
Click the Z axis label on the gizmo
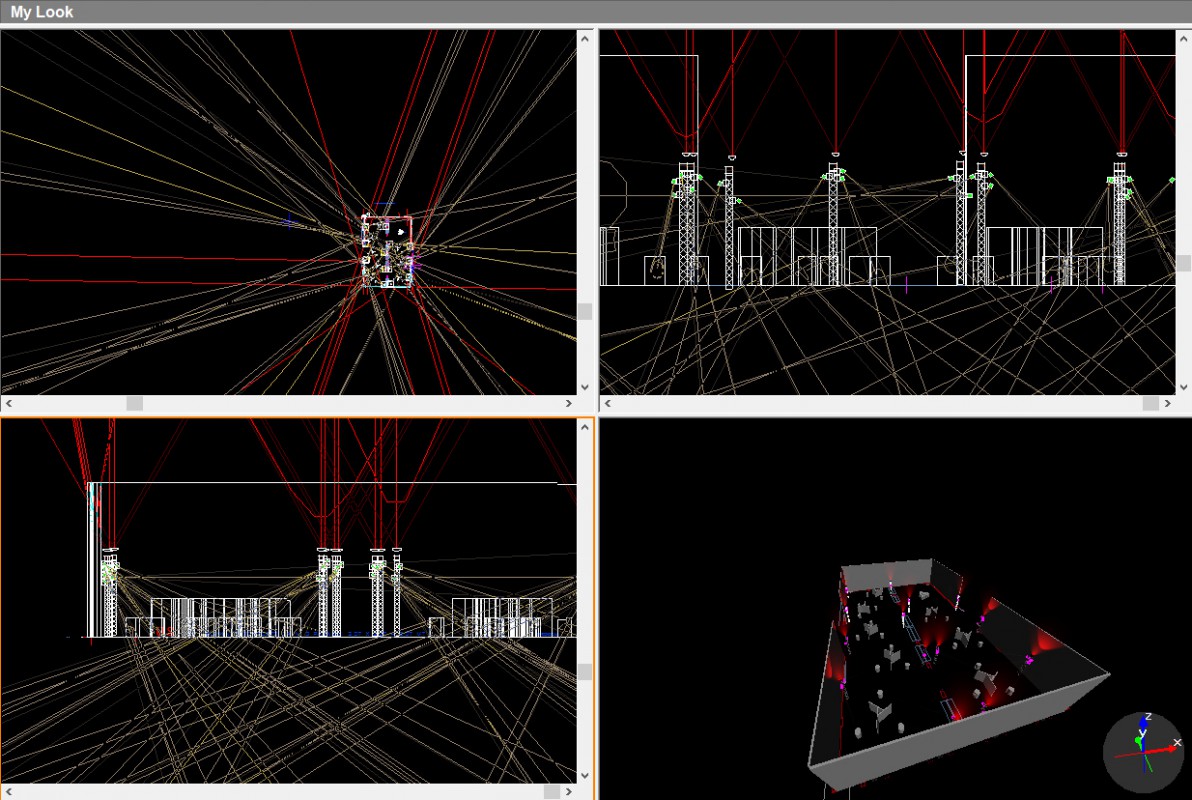[1148, 716]
